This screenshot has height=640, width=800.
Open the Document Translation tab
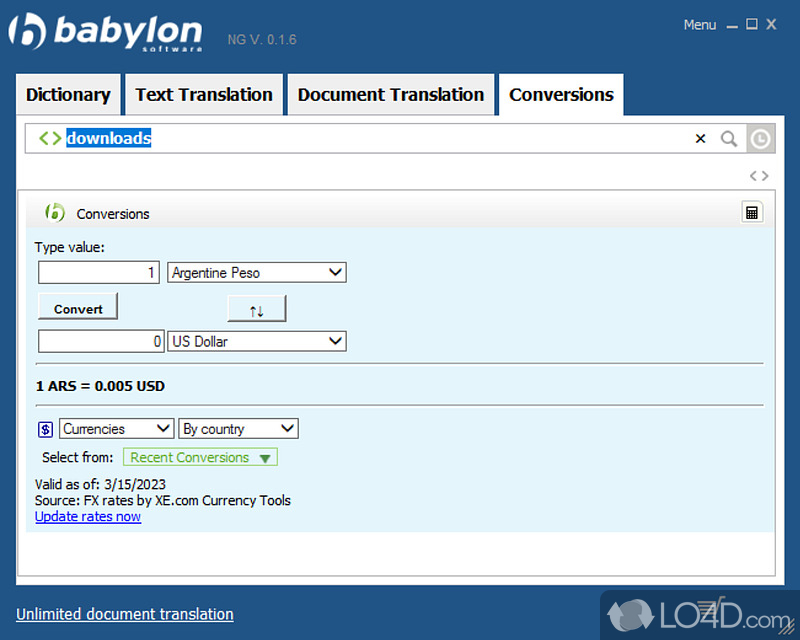391,95
